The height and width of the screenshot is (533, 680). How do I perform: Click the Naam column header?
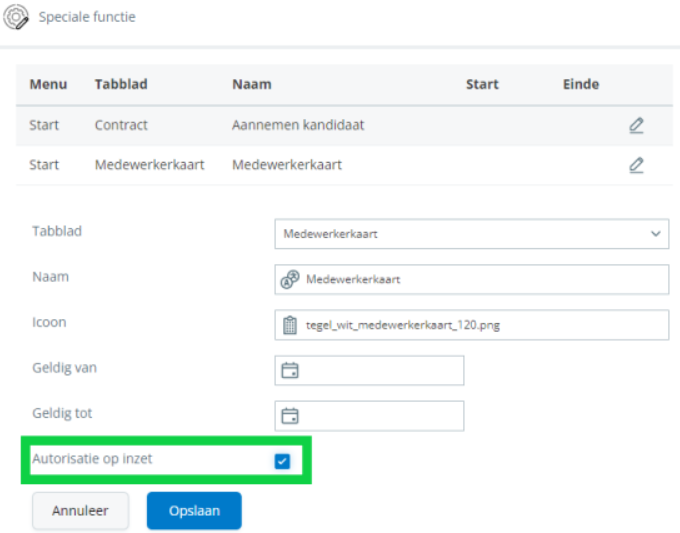point(252,84)
